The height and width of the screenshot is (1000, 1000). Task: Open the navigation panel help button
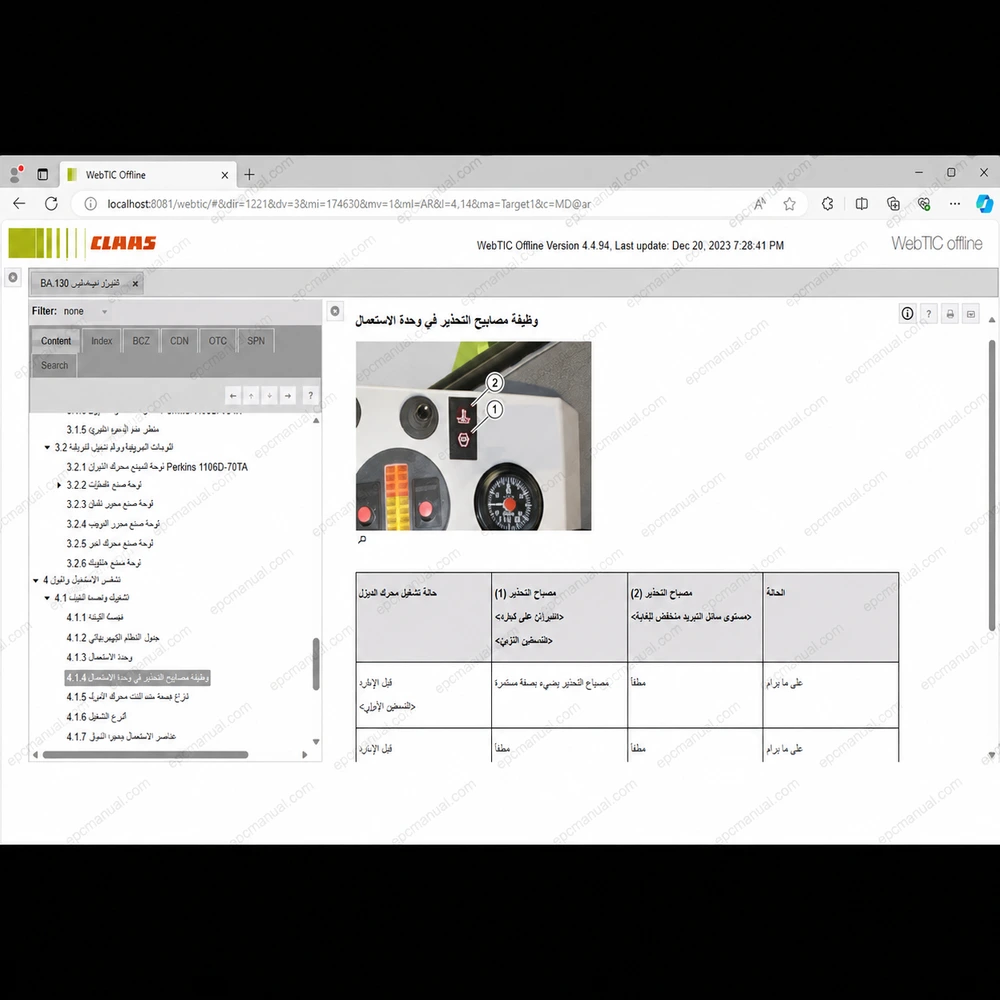311,395
